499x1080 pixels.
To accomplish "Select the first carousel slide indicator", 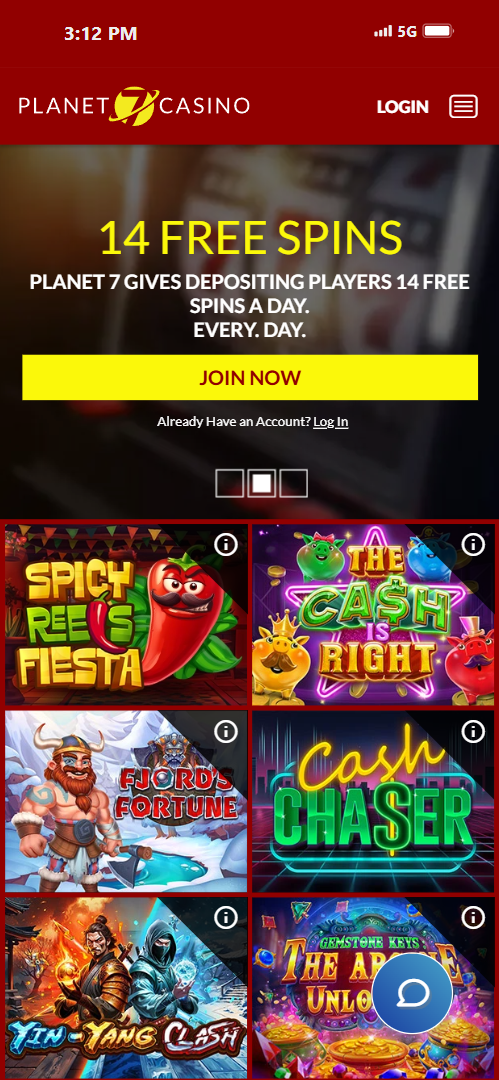I will (x=230, y=483).
